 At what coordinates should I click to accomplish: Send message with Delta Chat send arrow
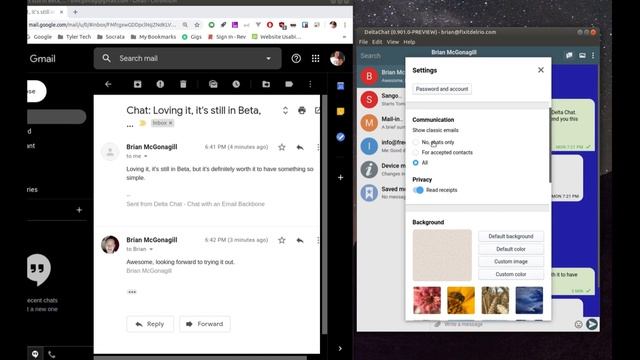(592, 324)
